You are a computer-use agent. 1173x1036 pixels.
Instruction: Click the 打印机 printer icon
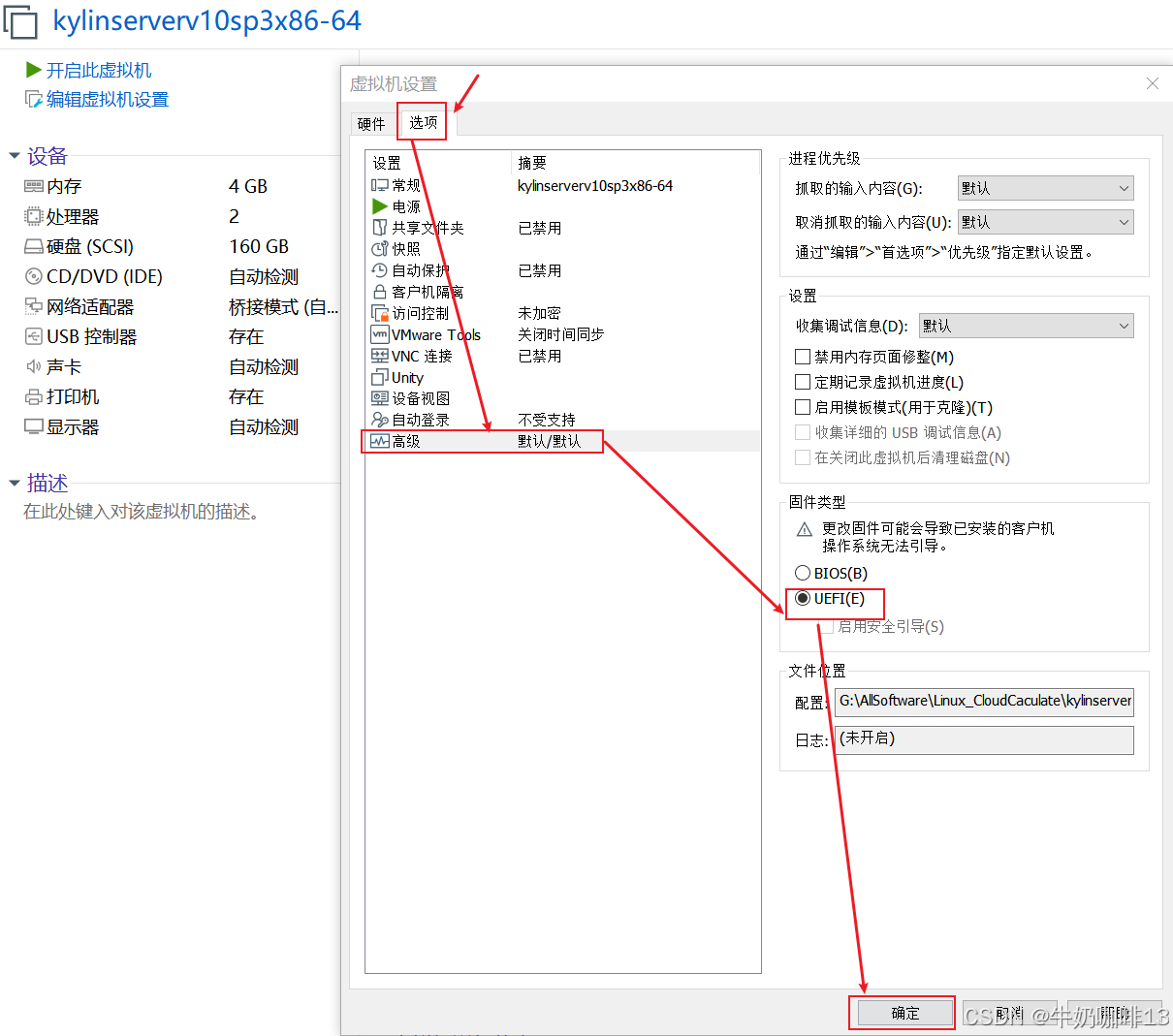(34, 396)
